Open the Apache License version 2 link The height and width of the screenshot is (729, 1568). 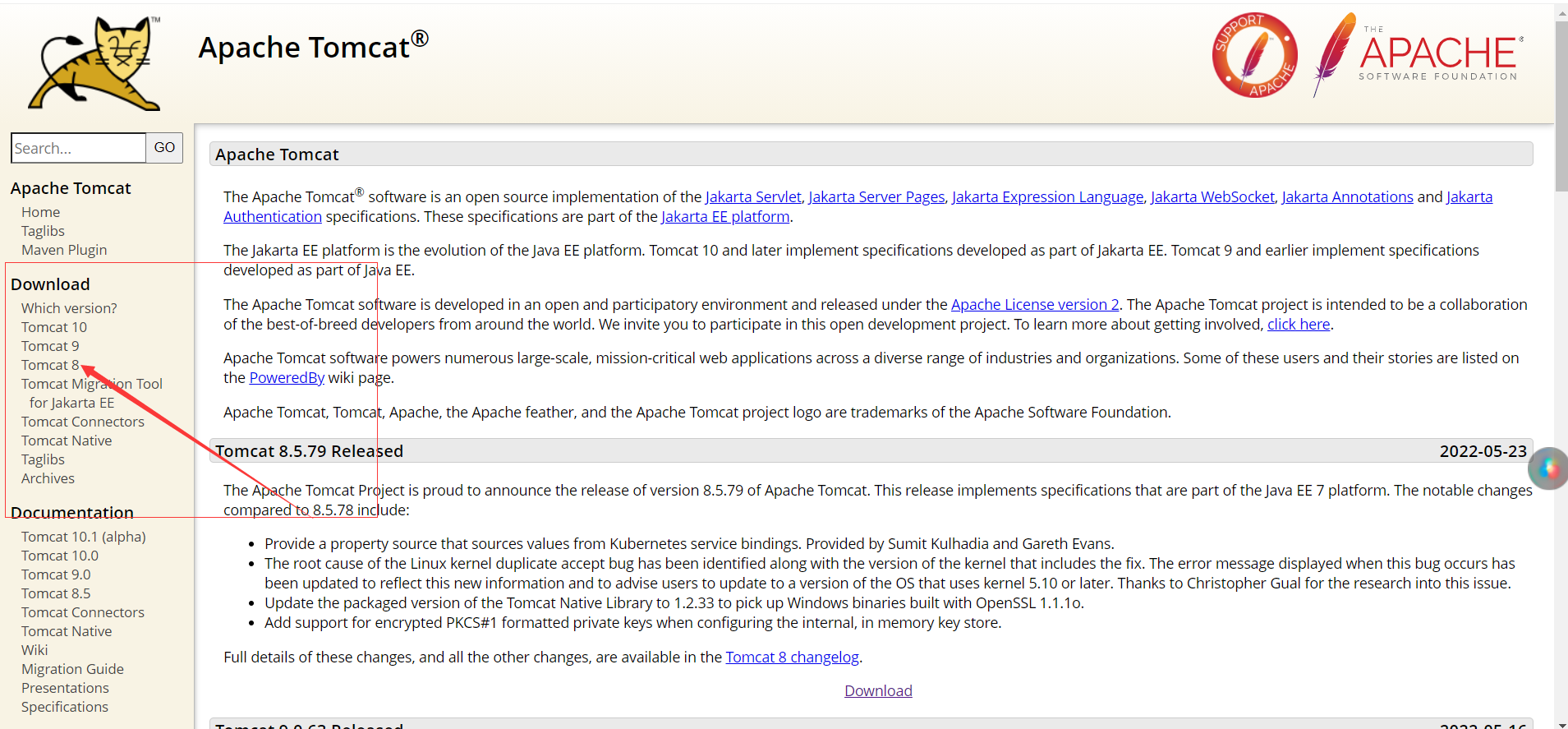click(x=1035, y=304)
